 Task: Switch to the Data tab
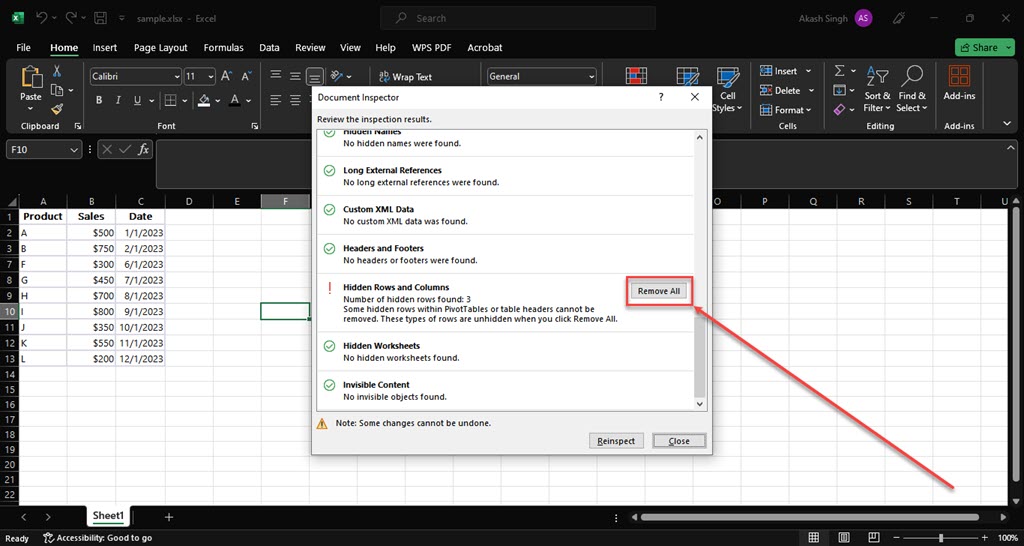click(x=269, y=48)
